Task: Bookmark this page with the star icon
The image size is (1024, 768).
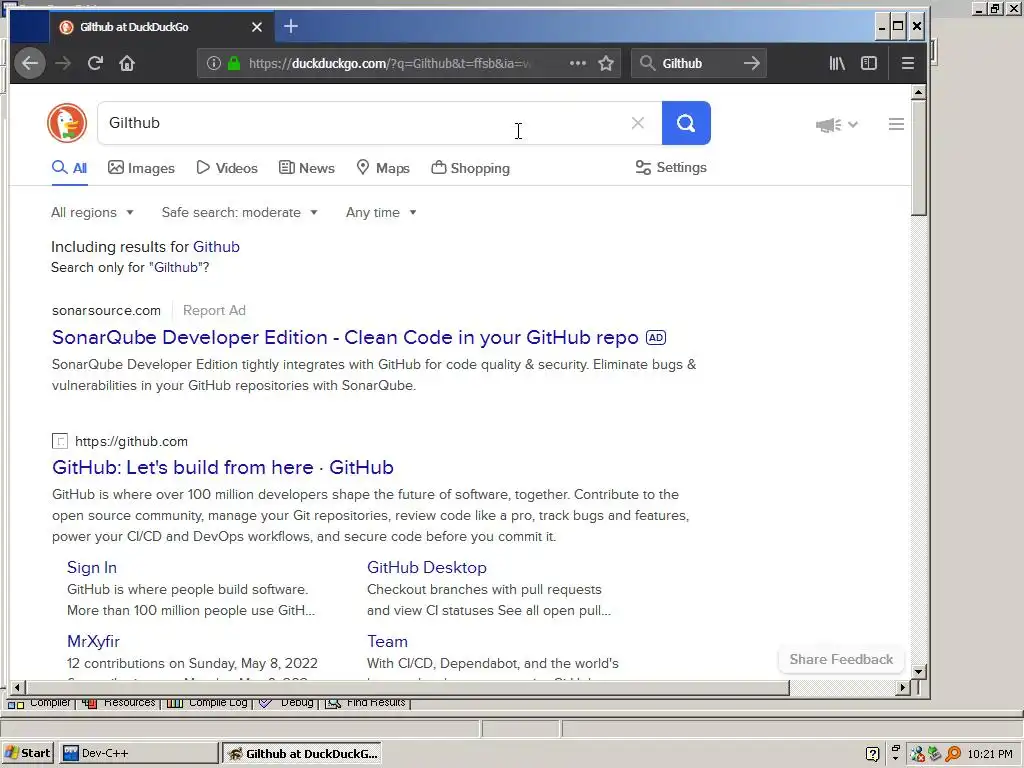Action: [606, 63]
